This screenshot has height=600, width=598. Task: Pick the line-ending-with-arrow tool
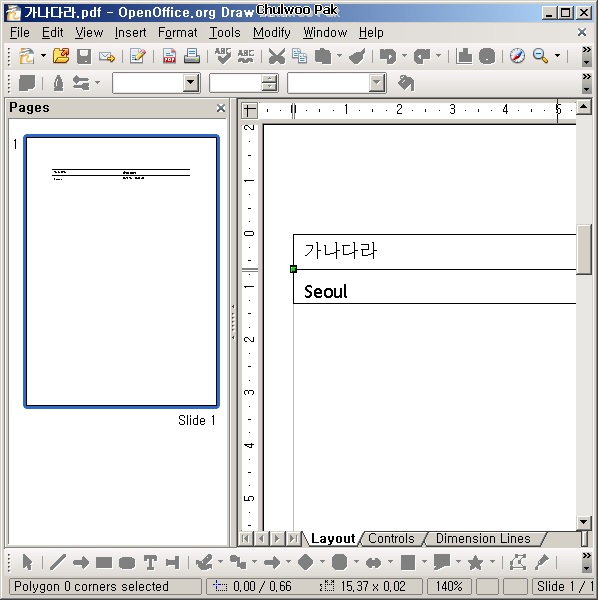[x=80, y=562]
